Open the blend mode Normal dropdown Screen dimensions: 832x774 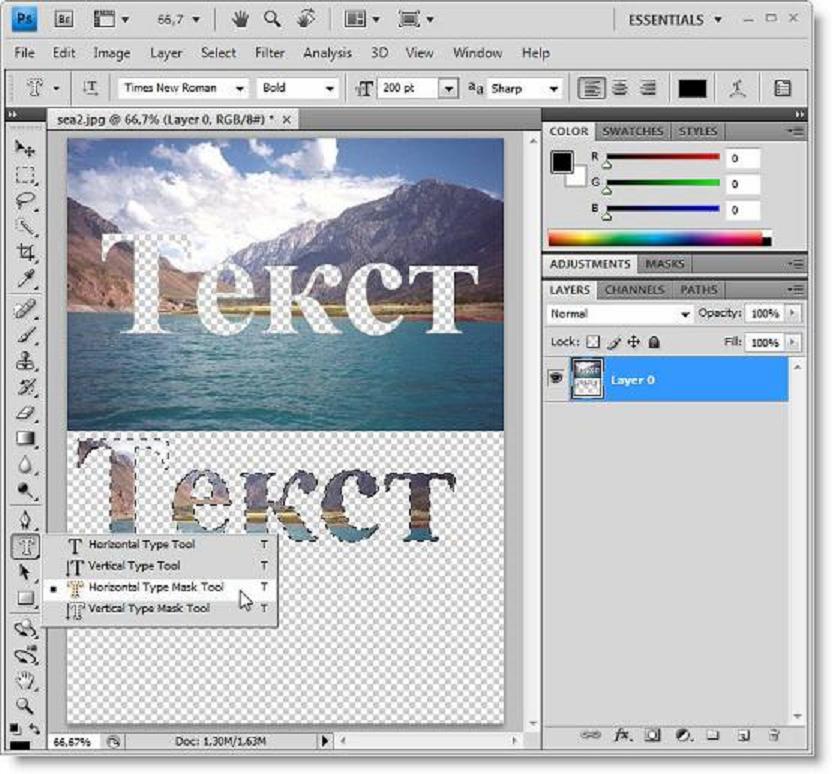click(619, 314)
